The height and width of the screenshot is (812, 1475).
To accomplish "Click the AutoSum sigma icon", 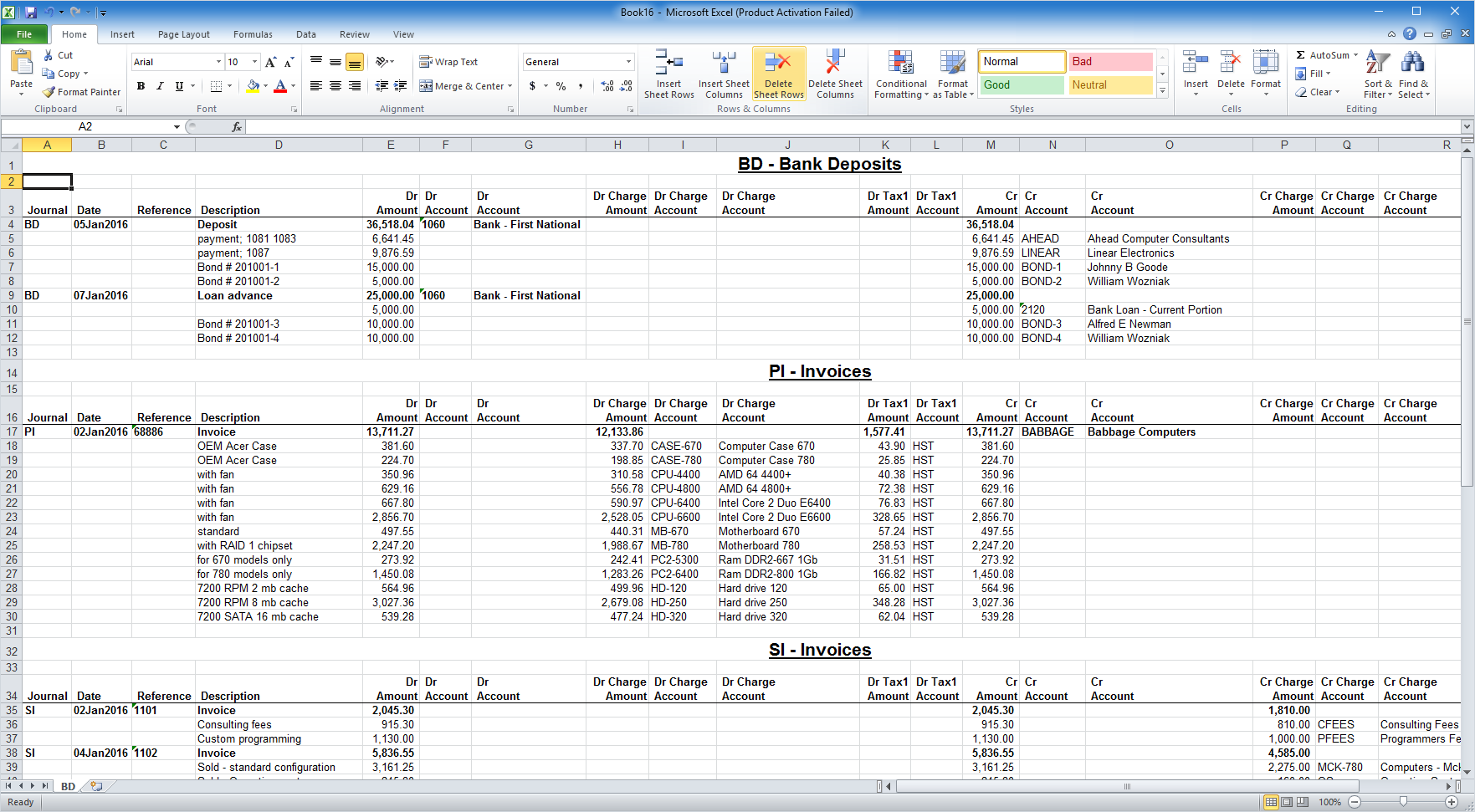I will point(1301,55).
